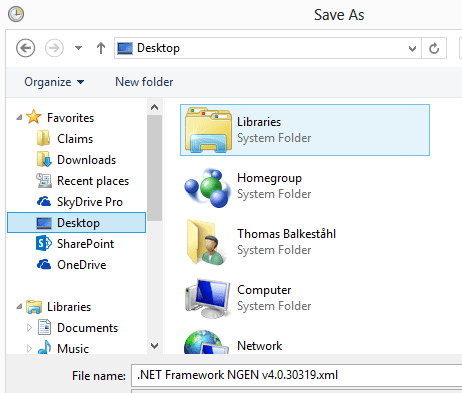The width and height of the screenshot is (462, 393).
Task: Click the Claims folder icon
Action: [x=43, y=138]
